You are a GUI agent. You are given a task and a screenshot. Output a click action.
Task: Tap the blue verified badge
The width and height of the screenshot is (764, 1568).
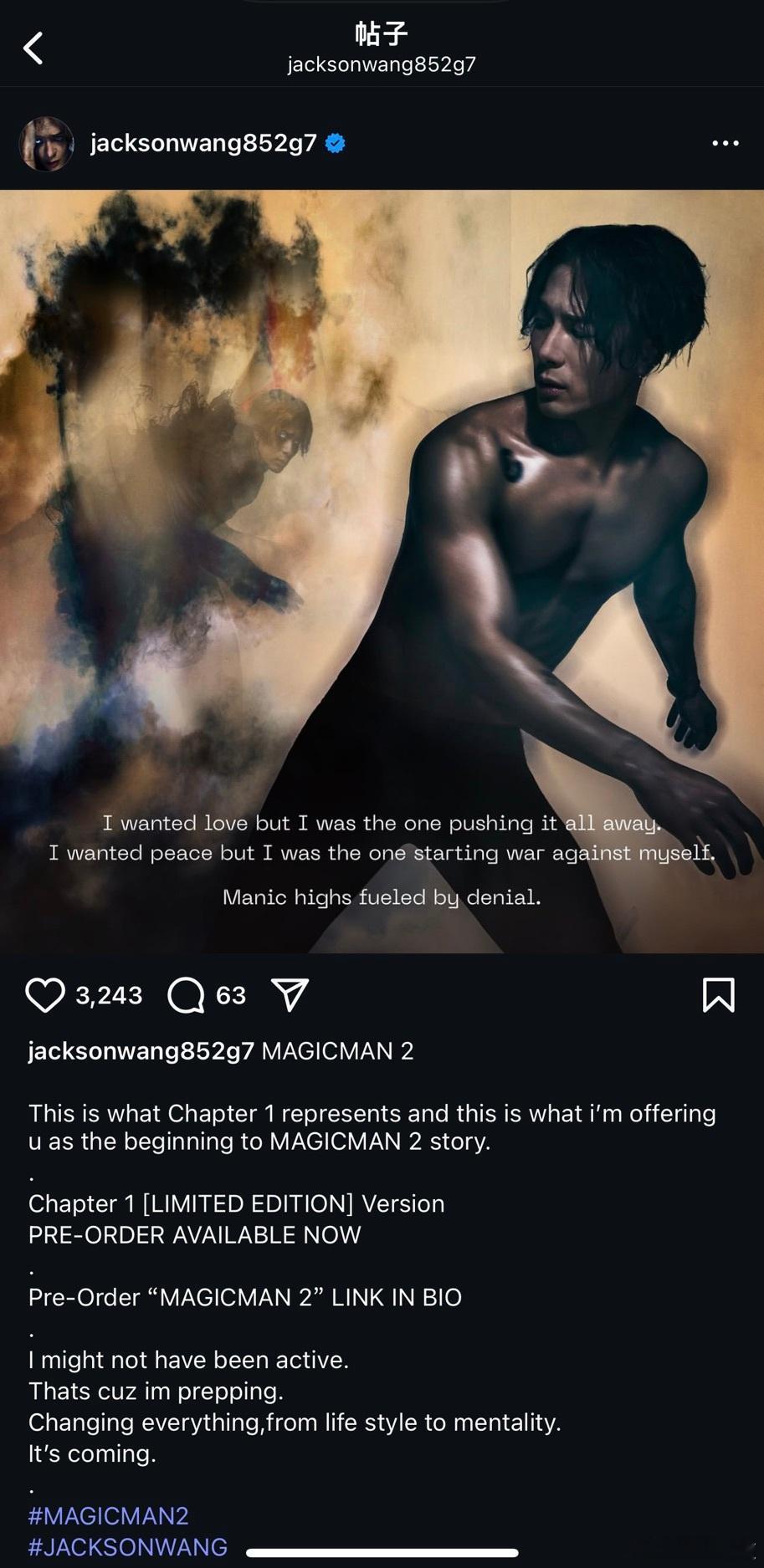(x=336, y=143)
